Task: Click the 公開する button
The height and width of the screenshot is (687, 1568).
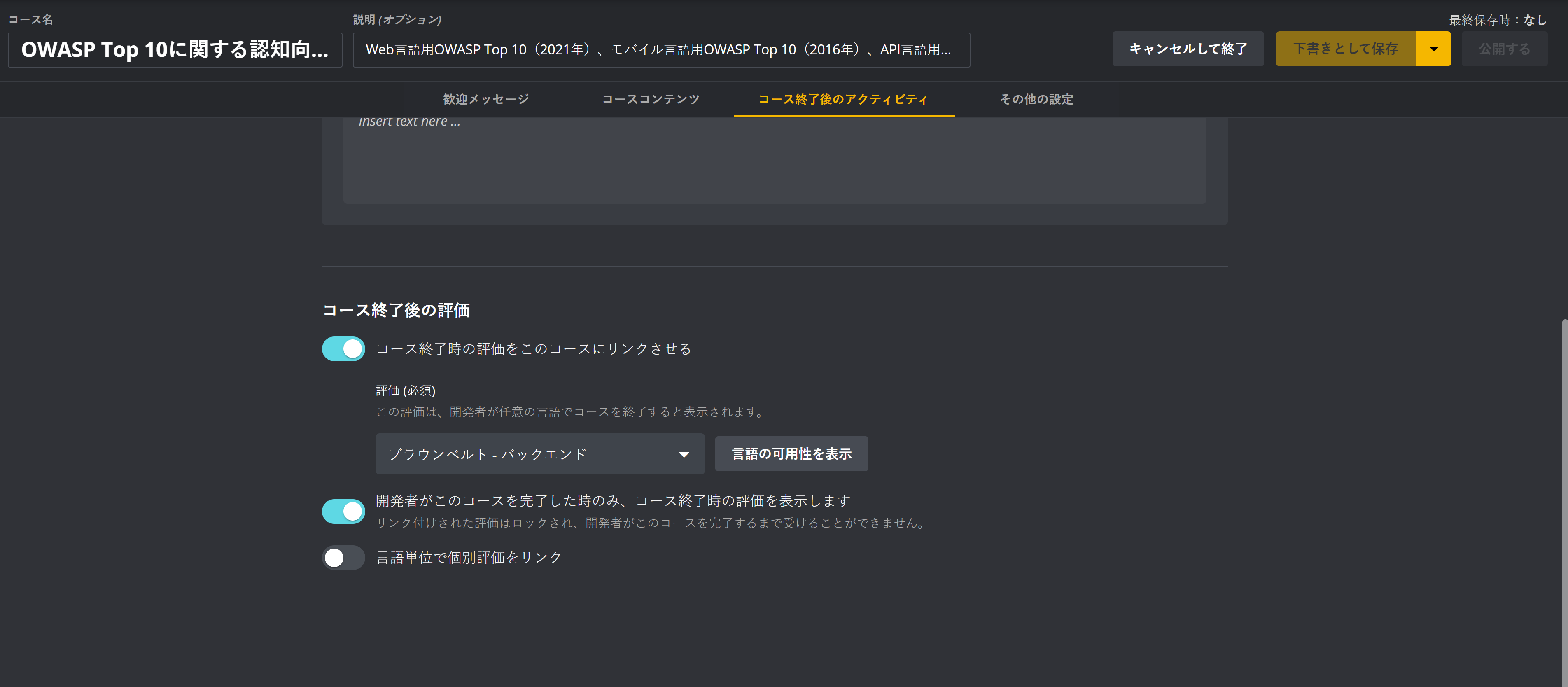Action: pos(1504,49)
